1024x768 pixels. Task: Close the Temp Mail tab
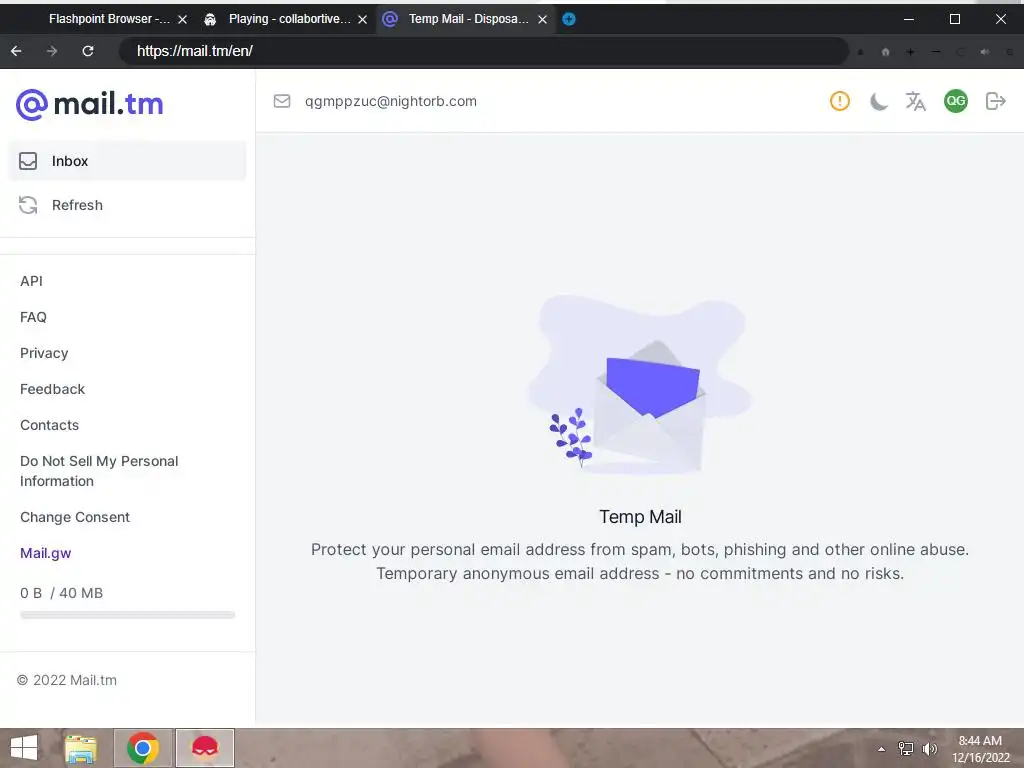(542, 20)
